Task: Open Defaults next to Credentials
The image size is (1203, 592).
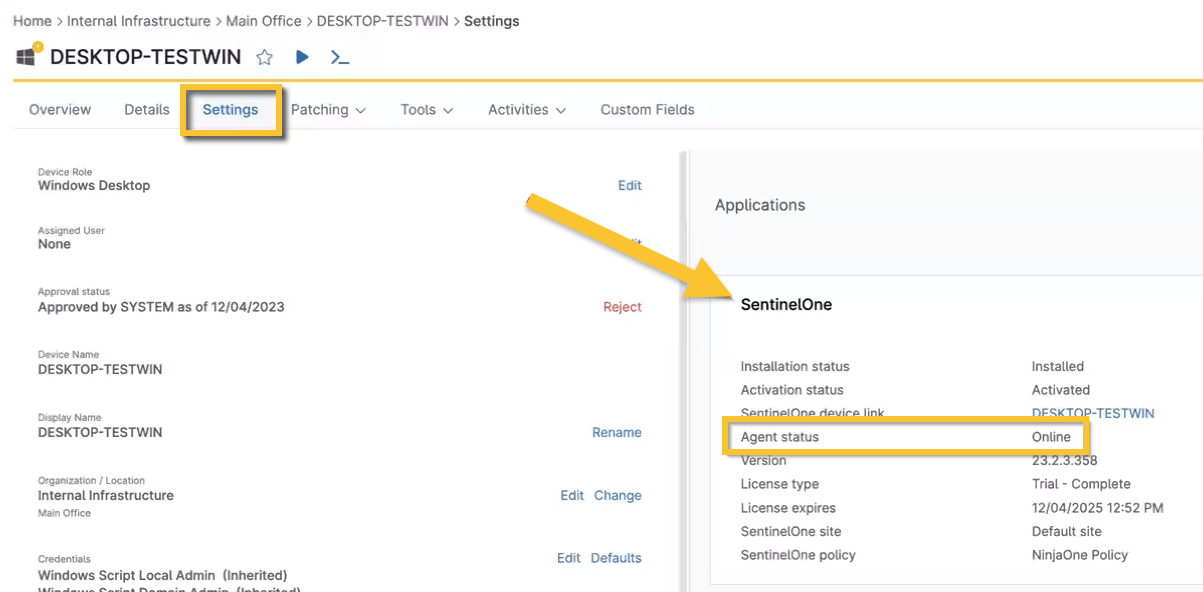Action: pyautogui.click(x=615, y=557)
